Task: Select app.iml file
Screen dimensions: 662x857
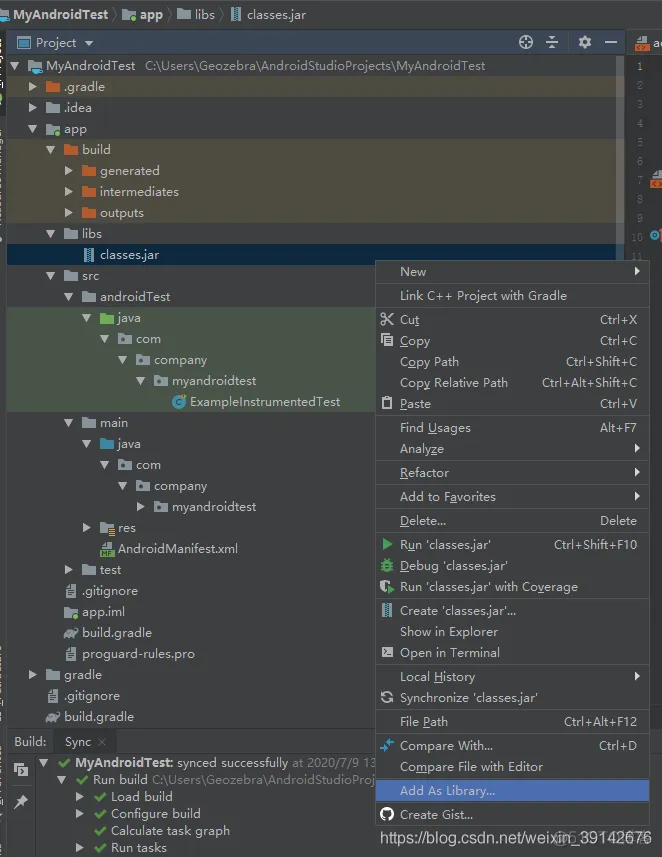Action: tap(103, 612)
